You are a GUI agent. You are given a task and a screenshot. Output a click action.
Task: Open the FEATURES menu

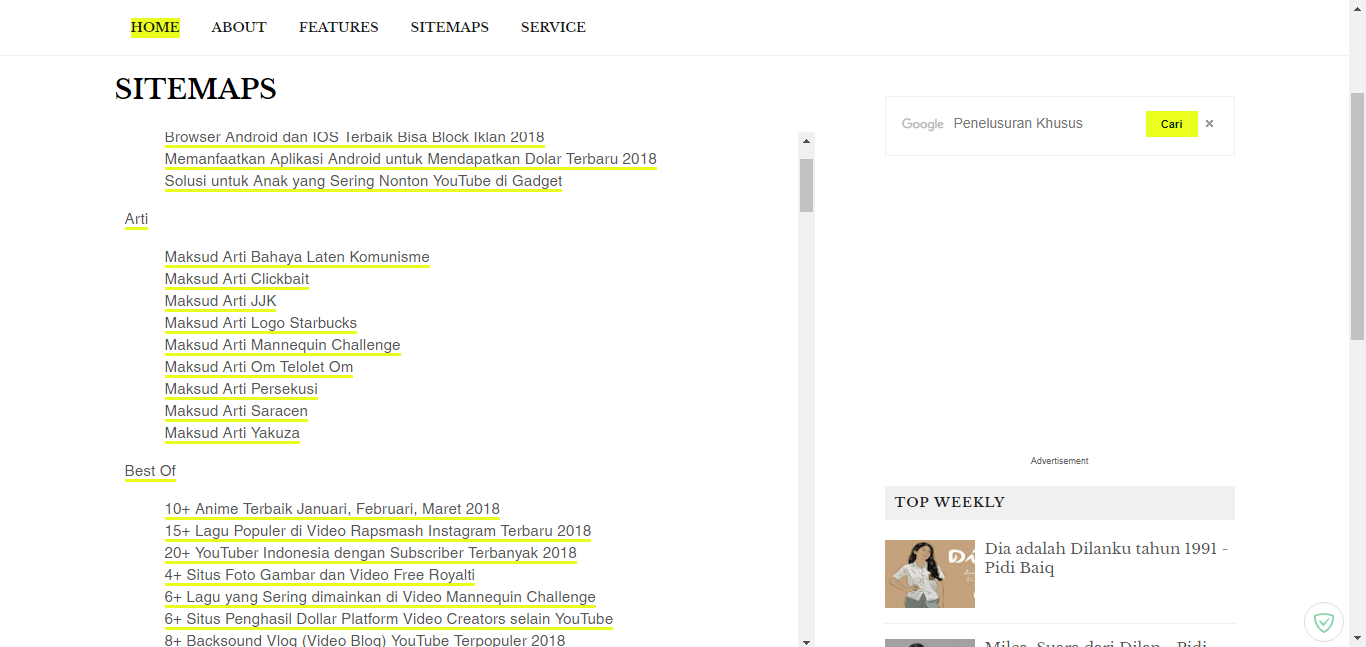point(338,27)
